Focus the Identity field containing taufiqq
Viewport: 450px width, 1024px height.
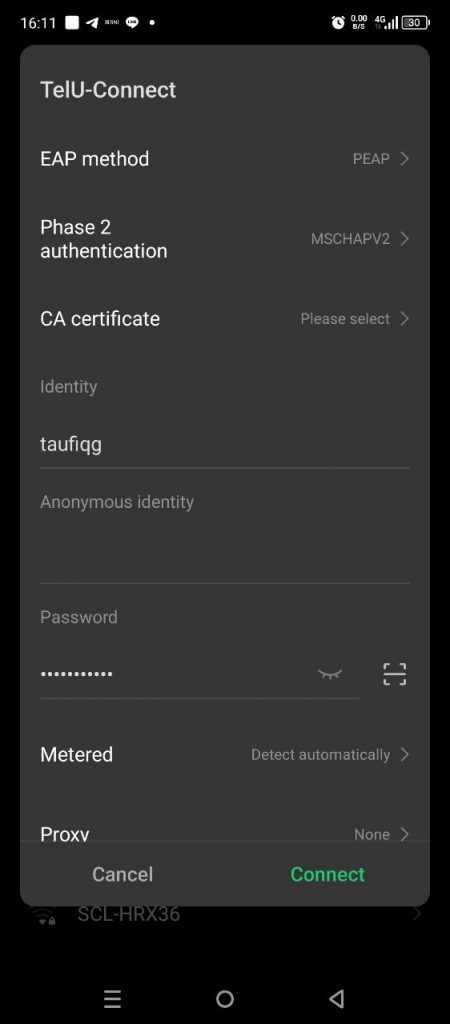click(225, 445)
